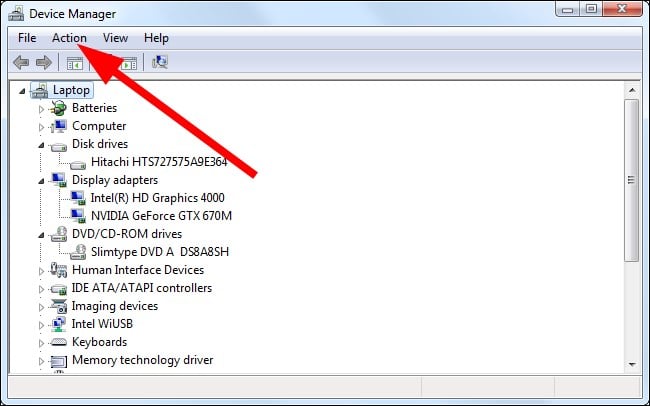Click the Batteries category icon
The height and width of the screenshot is (406, 650).
58,108
